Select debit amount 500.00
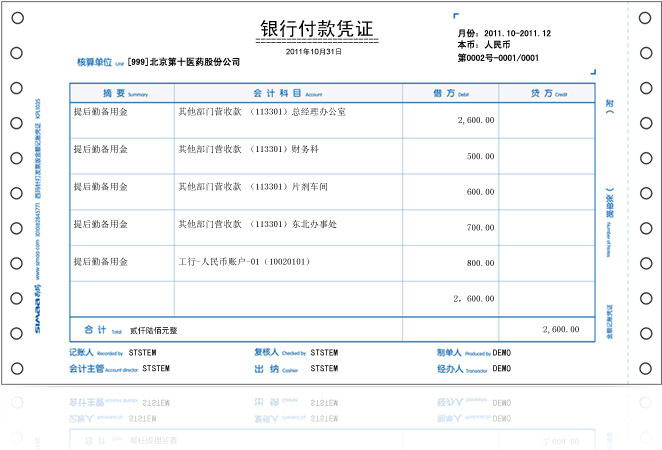 tap(480, 156)
